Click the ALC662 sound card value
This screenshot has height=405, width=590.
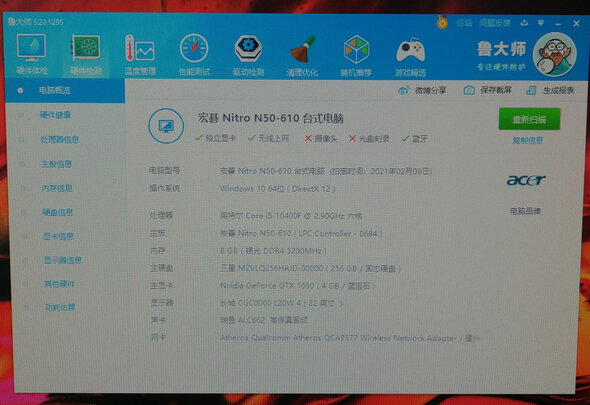click(263, 320)
